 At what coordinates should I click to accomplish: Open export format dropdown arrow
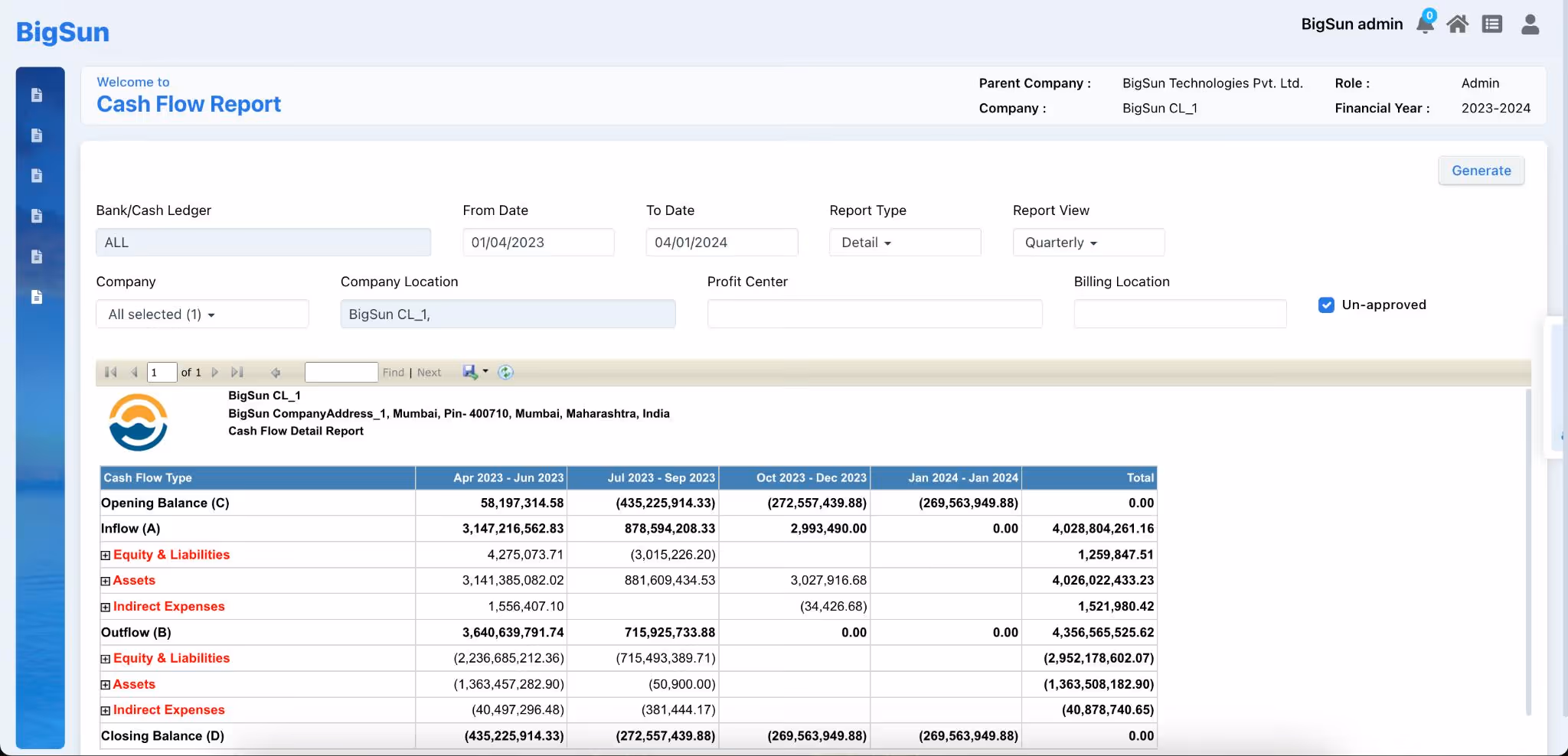pyautogui.click(x=485, y=371)
